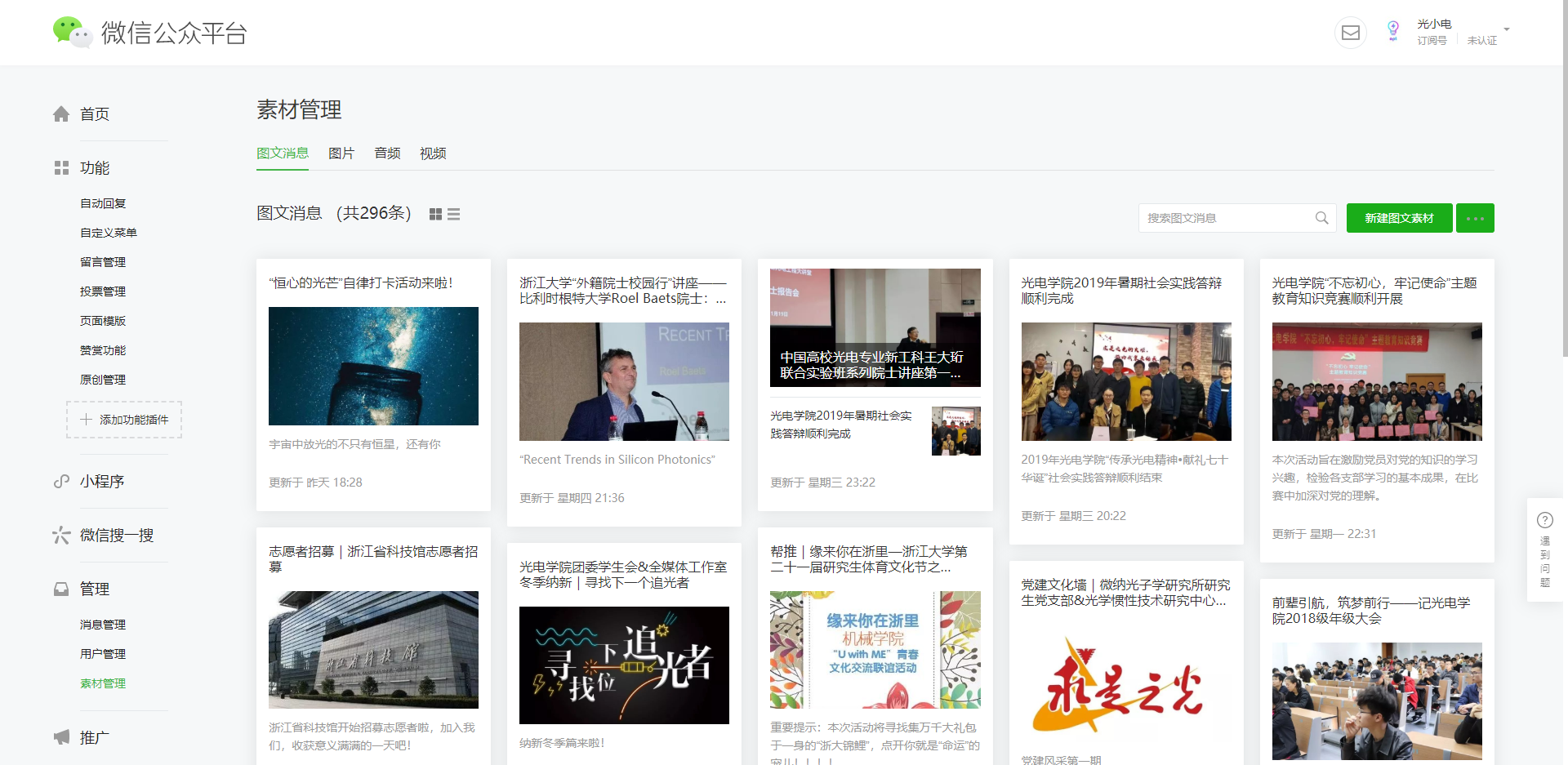Image resolution: width=1568 pixels, height=765 pixels.
Task: Open 原创管理 in sidebar
Action: 103,380
